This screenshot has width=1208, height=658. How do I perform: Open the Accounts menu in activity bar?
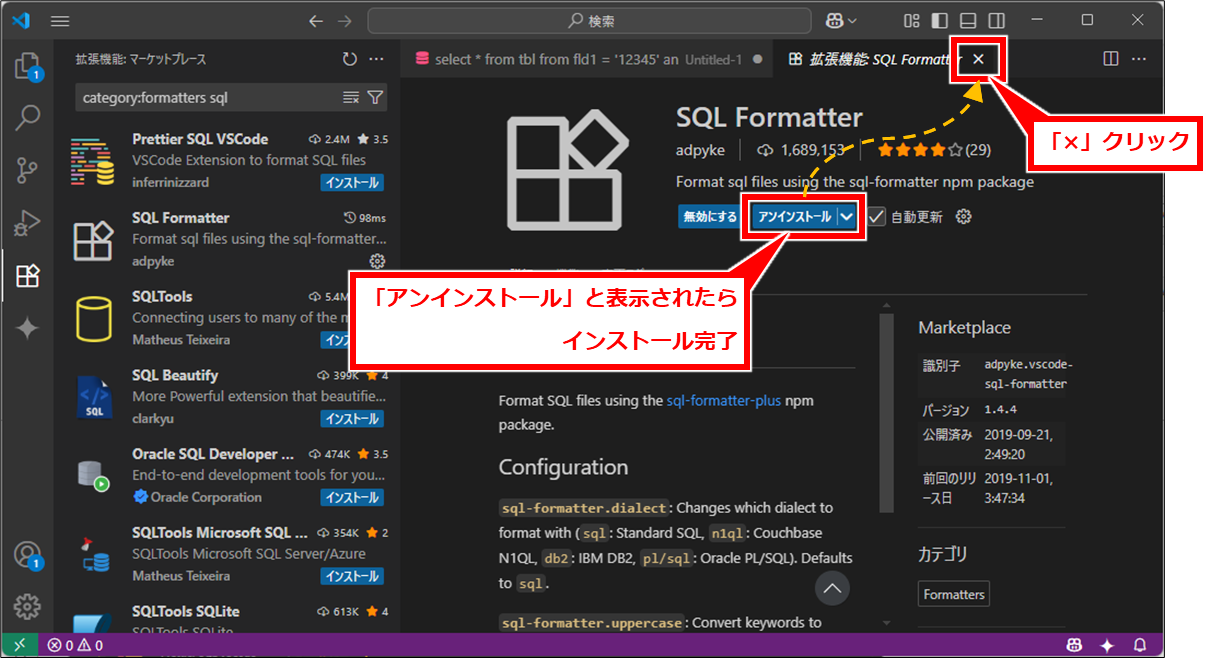(x=27, y=555)
